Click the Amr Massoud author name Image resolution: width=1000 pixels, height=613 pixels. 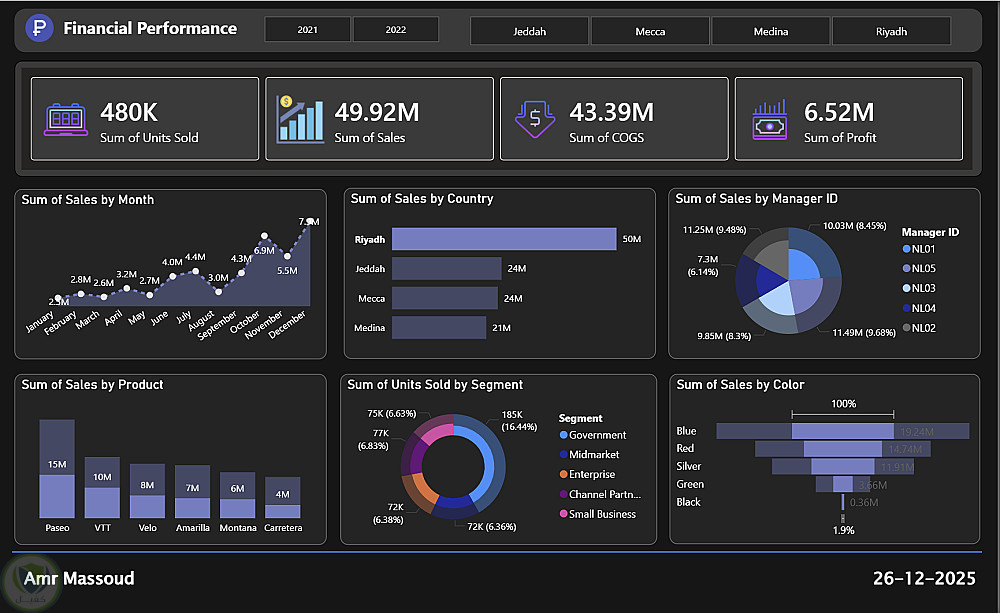[79, 579]
